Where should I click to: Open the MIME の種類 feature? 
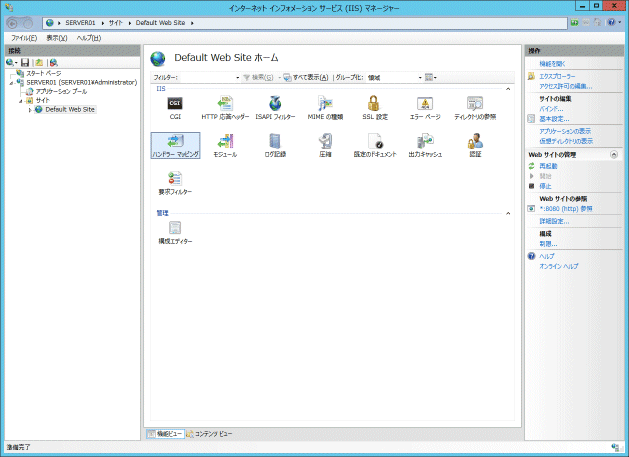(325, 108)
